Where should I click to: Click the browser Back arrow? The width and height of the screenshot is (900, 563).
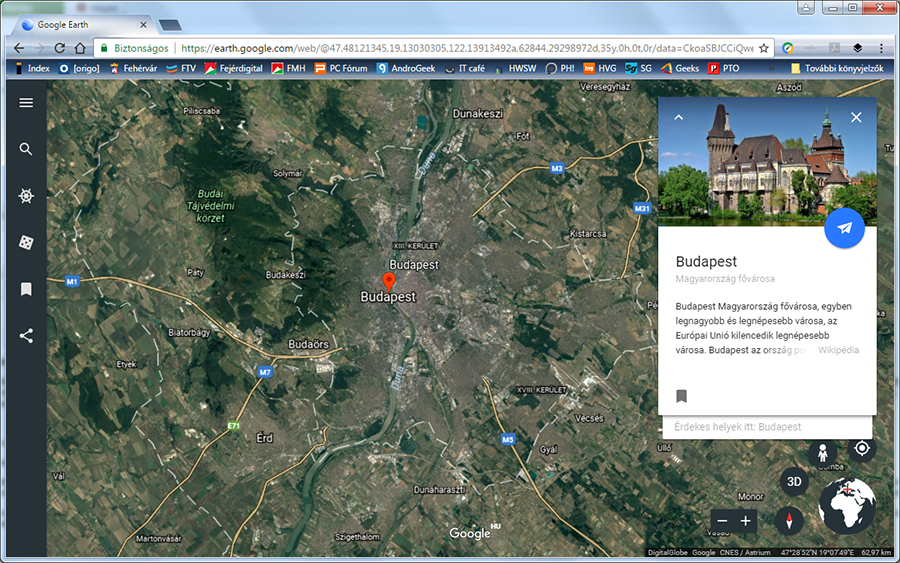tap(19, 48)
